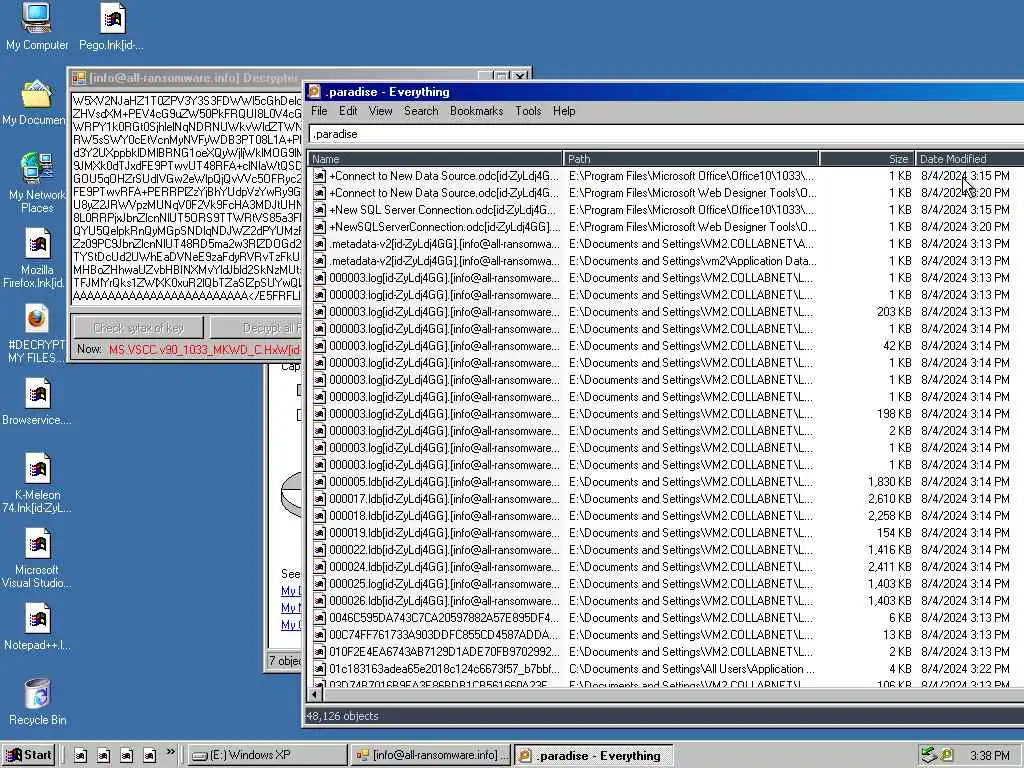Select the 000025.ldb file row

pyautogui.click(x=666, y=584)
